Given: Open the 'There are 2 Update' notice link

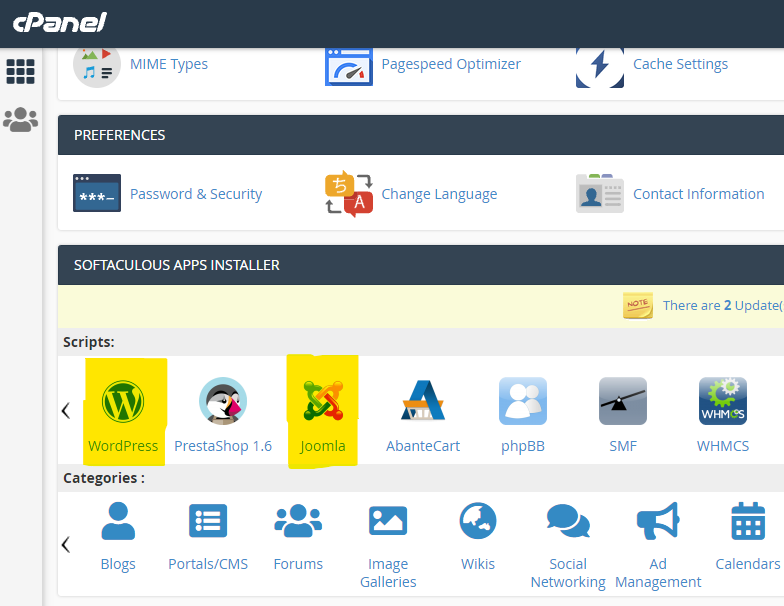Looking at the screenshot, I should tap(723, 306).
